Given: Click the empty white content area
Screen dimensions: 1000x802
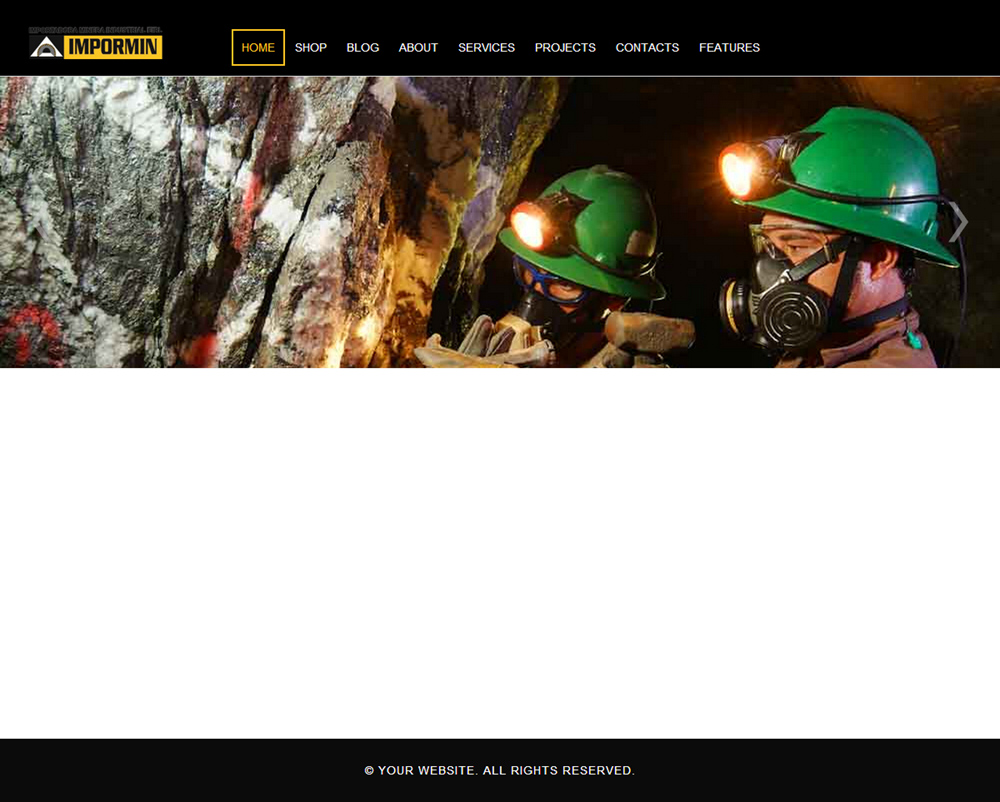Looking at the screenshot, I should [x=500, y=550].
